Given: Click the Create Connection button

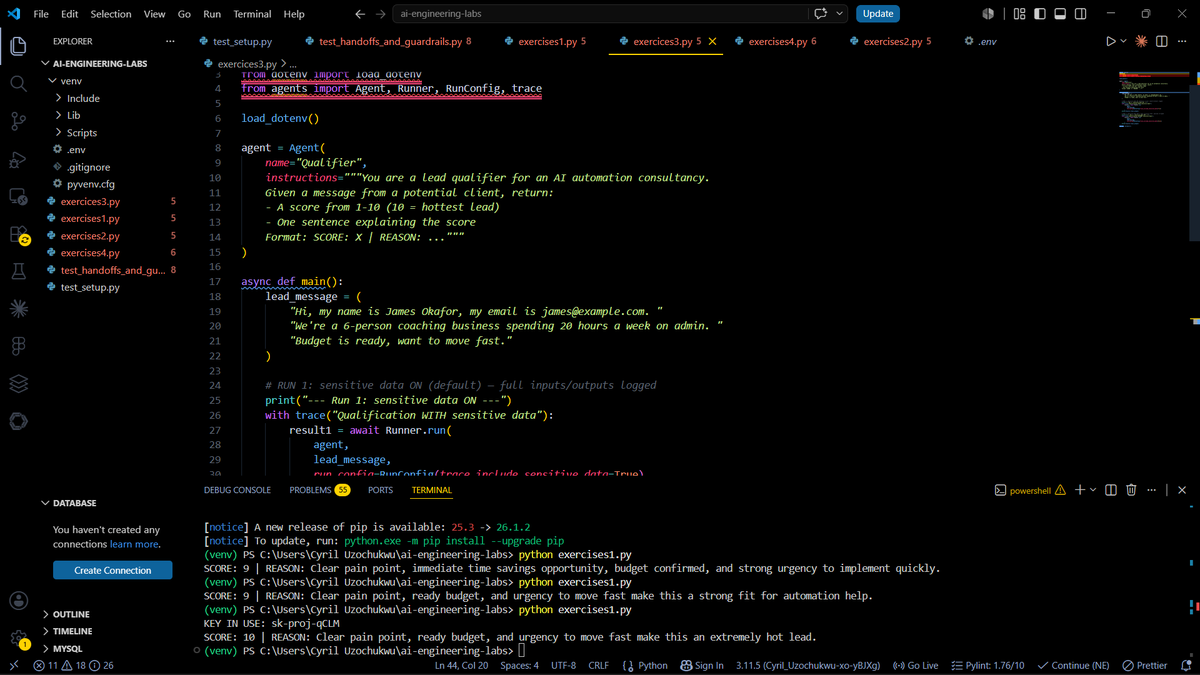Looking at the screenshot, I should (113, 570).
